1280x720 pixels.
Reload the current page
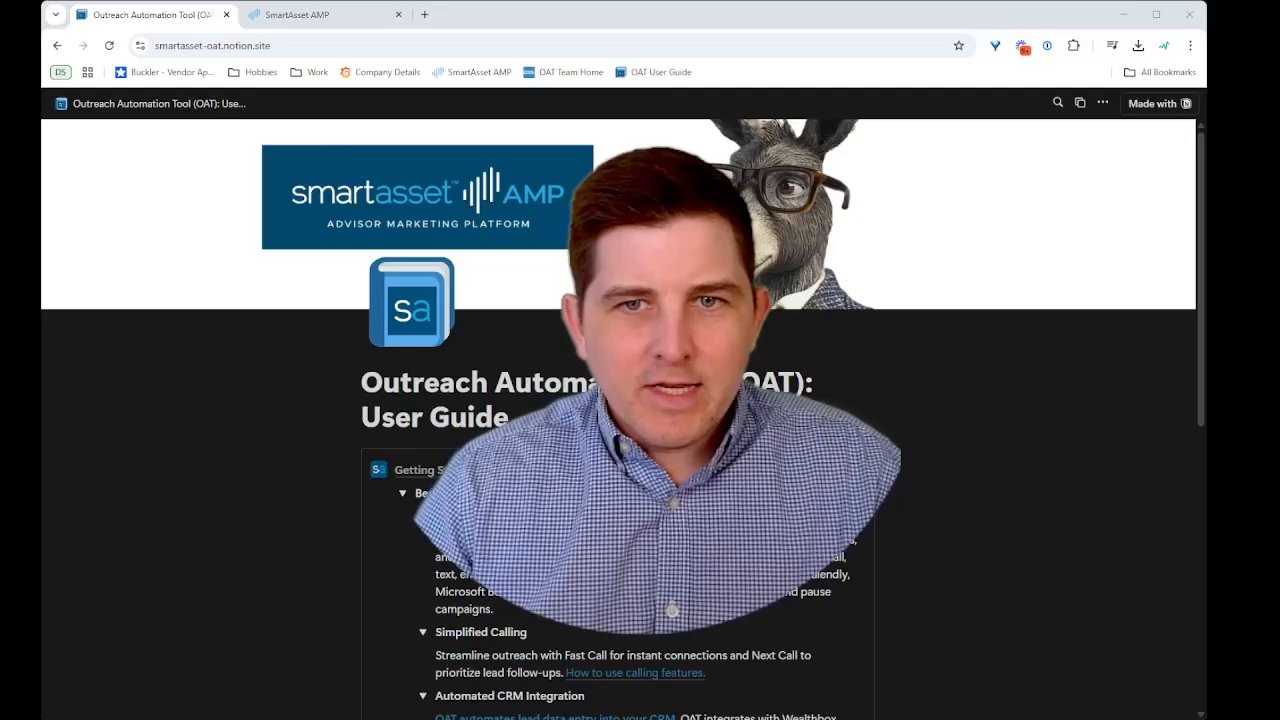(109, 45)
